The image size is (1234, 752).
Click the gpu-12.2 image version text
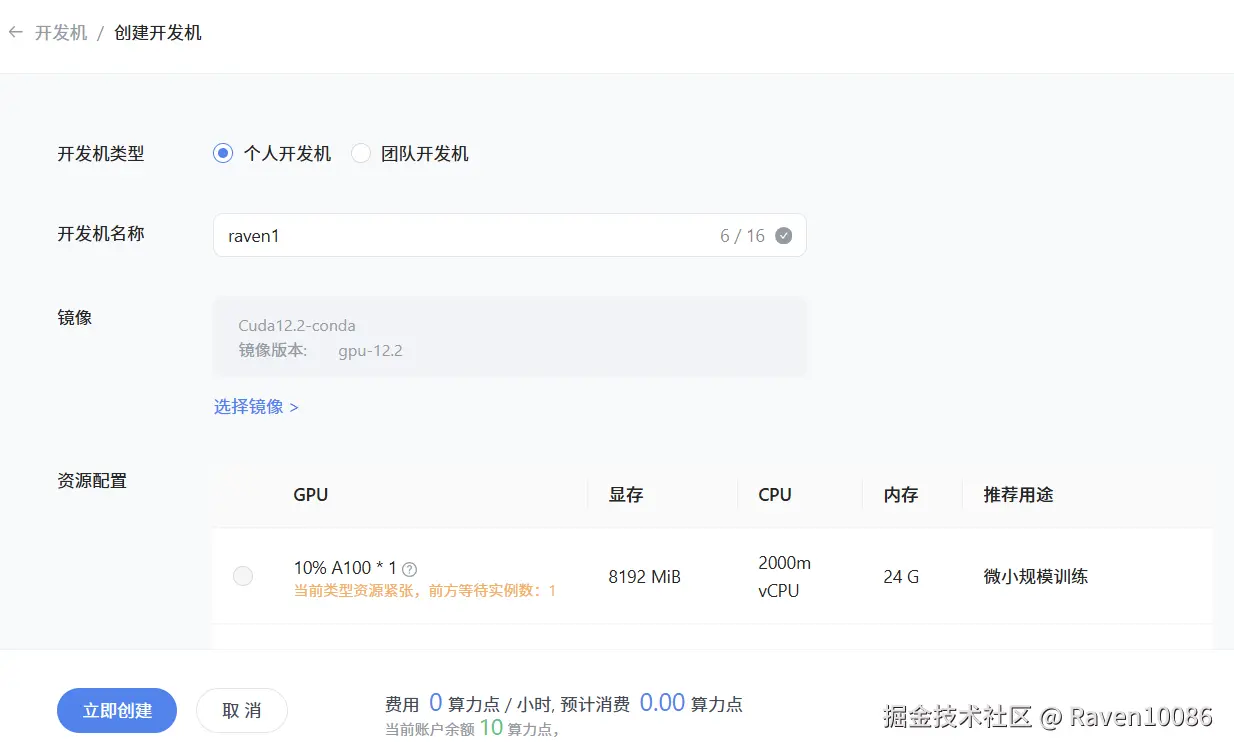[x=370, y=351]
